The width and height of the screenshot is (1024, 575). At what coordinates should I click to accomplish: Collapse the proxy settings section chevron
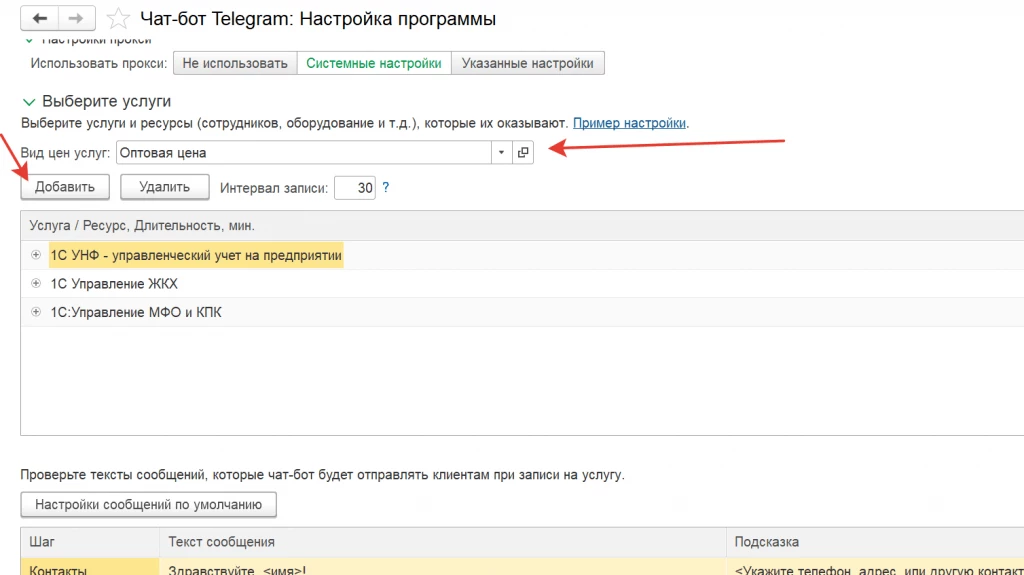pyautogui.click(x=29, y=41)
